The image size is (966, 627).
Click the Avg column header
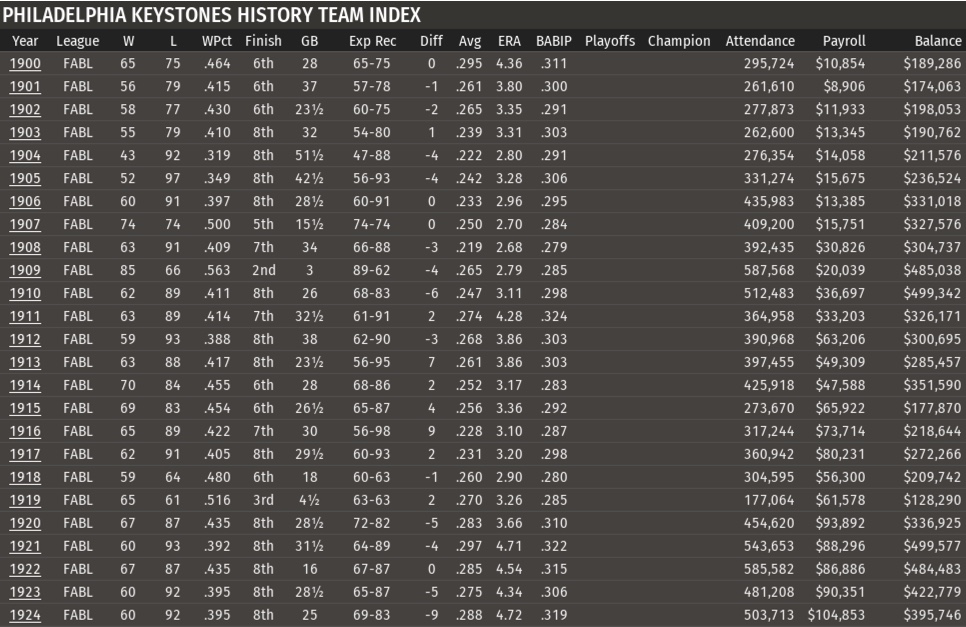[469, 41]
